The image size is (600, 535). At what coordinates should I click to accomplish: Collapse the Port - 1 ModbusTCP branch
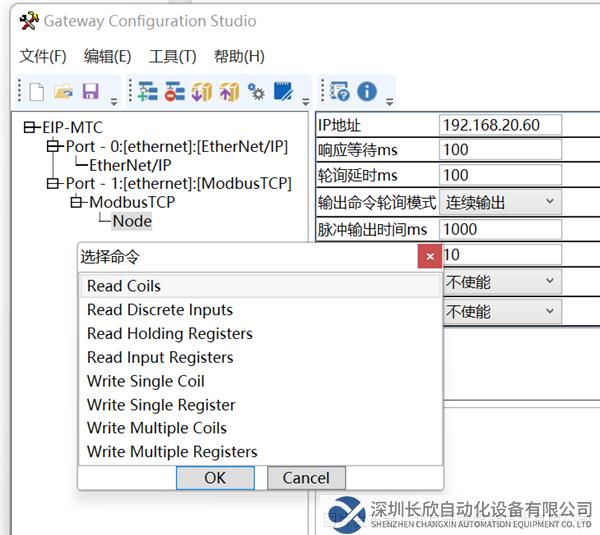click(54, 183)
